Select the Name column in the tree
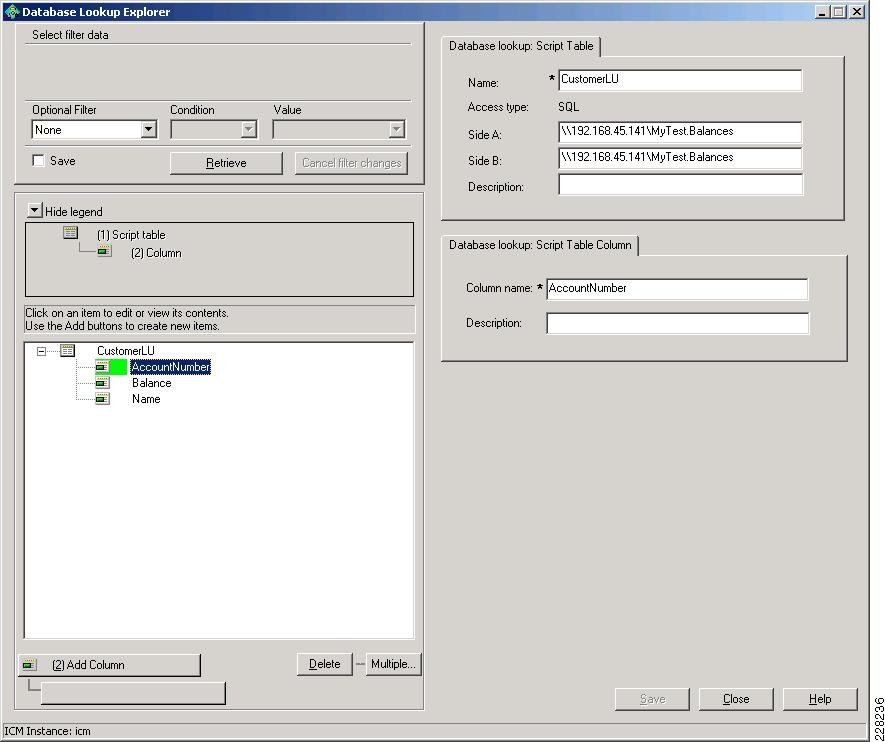885x742 pixels. (146, 399)
